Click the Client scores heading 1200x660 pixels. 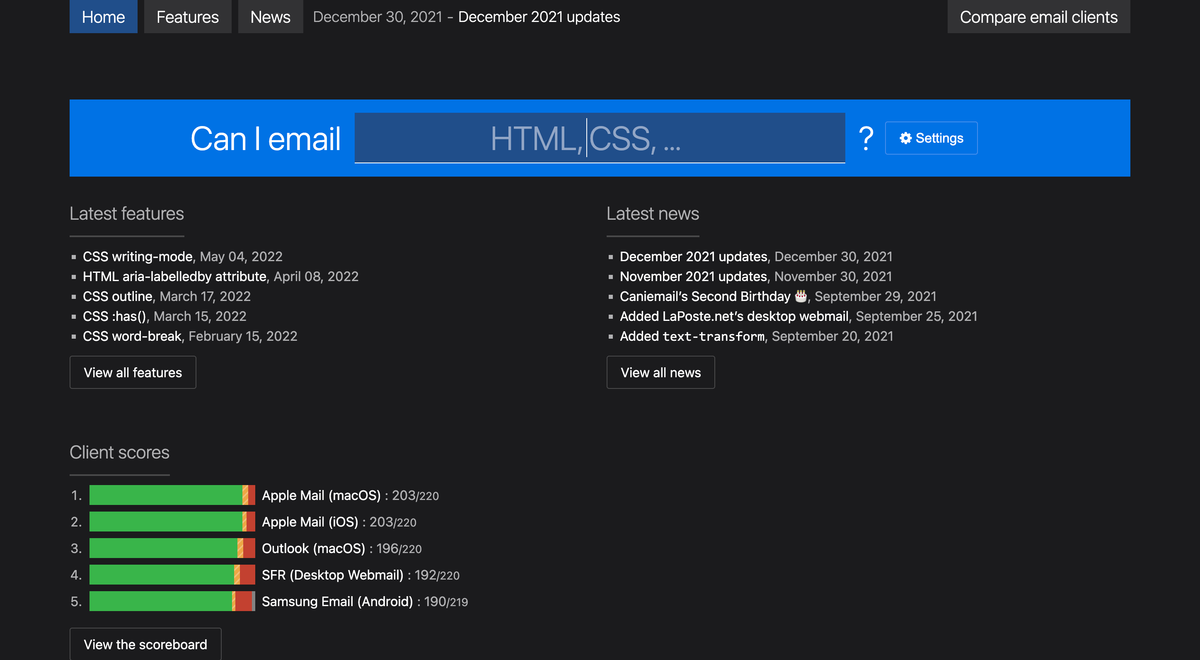(120, 453)
